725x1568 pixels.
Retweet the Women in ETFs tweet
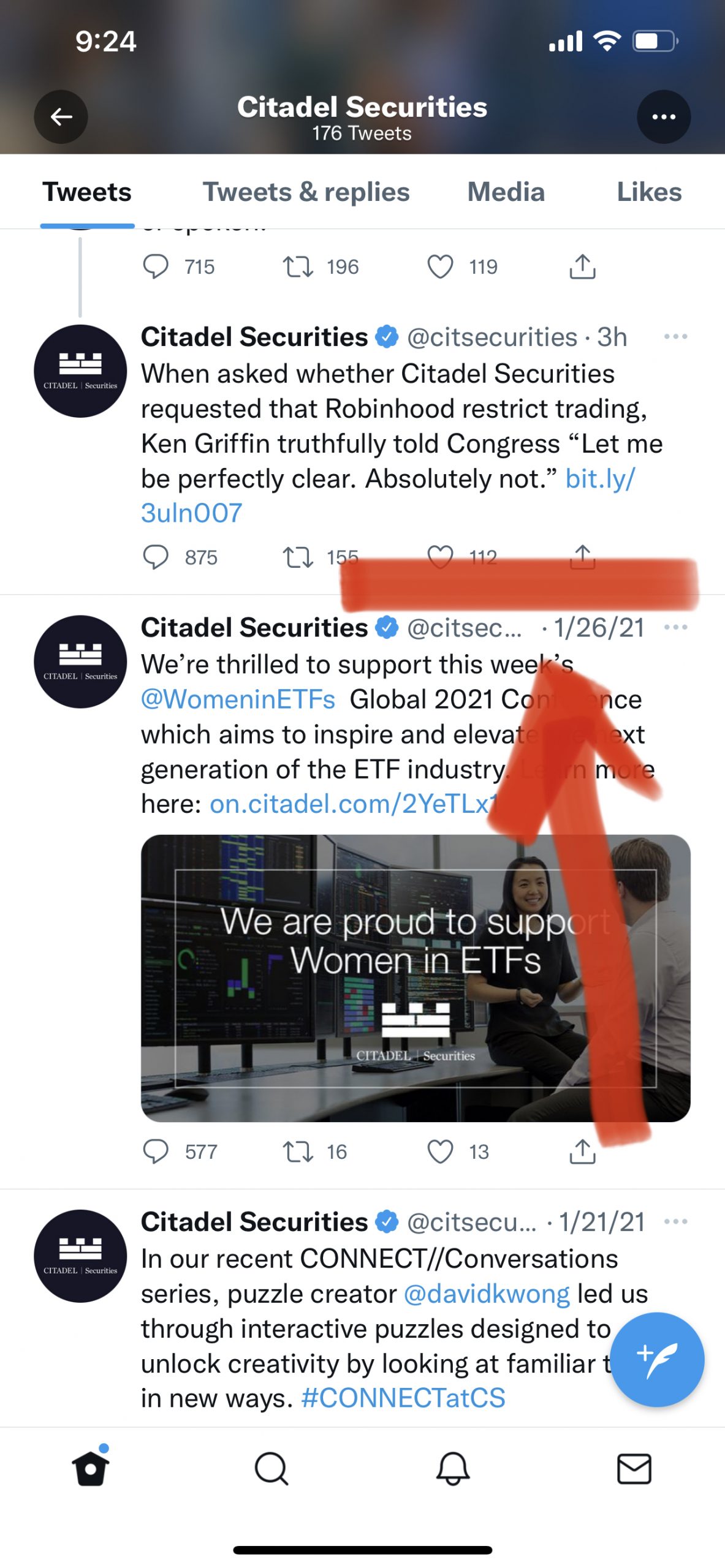[298, 1151]
